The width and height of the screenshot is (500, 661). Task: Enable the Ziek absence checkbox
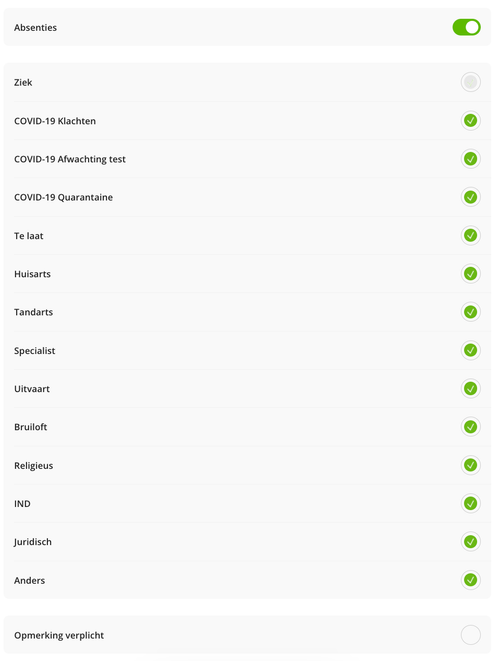pyautogui.click(x=470, y=82)
